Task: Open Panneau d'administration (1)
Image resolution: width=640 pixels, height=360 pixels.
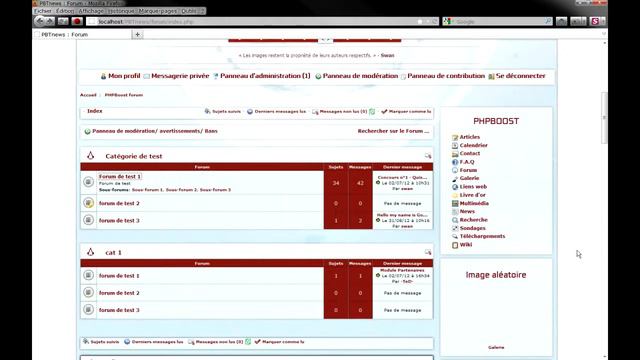Action: point(265,76)
